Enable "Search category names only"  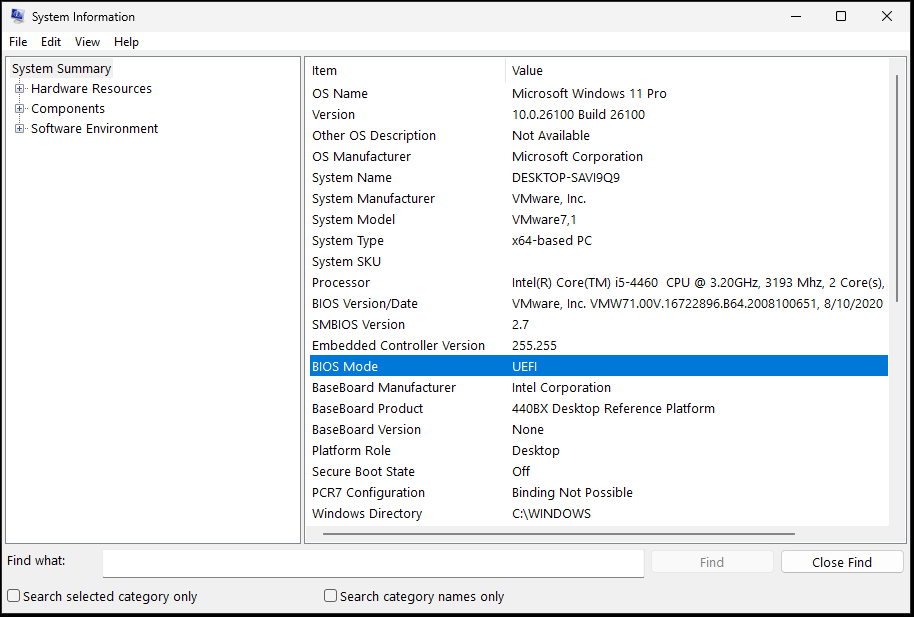330,594
